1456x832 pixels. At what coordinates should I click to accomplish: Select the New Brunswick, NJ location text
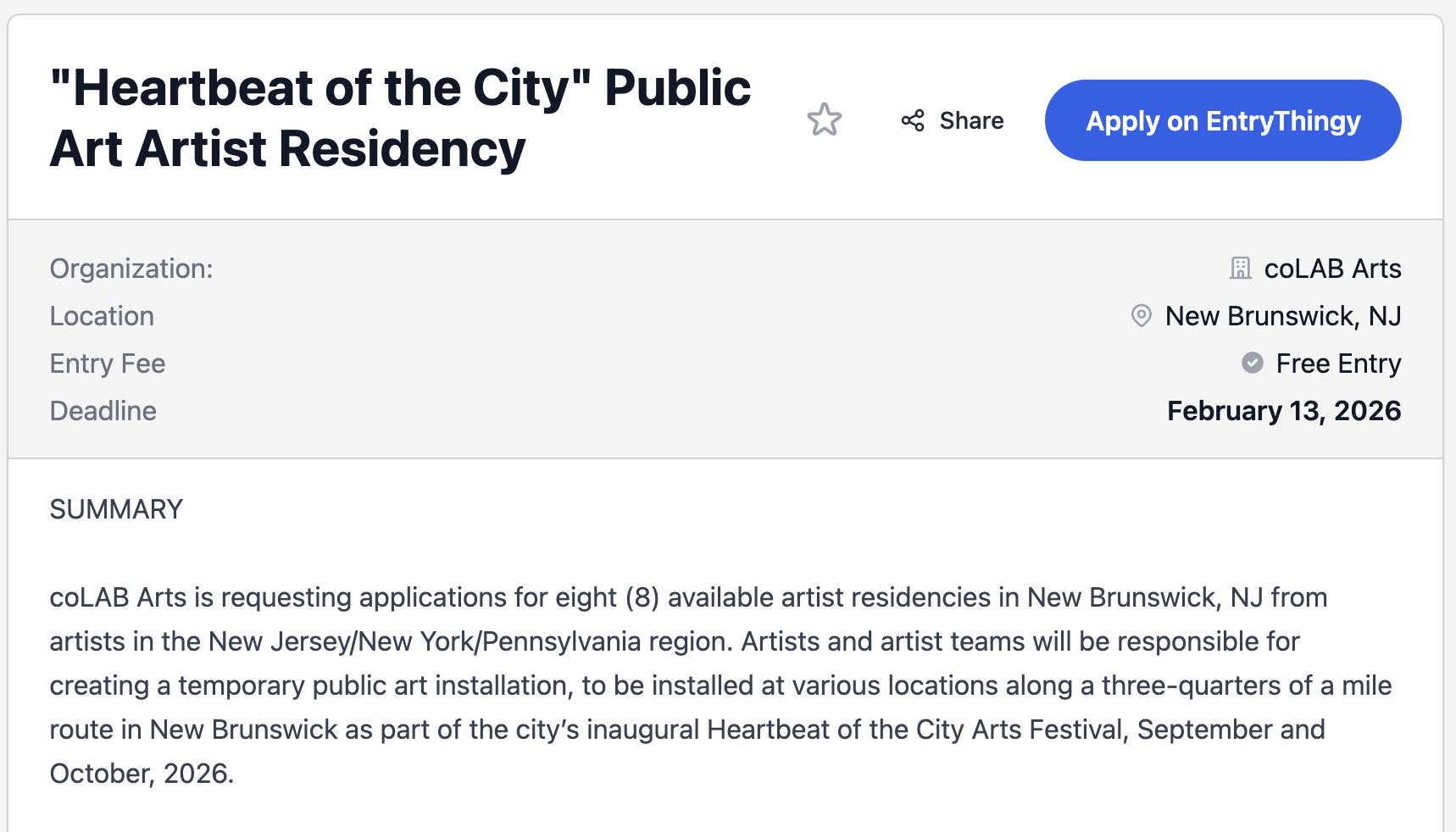click(x=1282, y=316)
